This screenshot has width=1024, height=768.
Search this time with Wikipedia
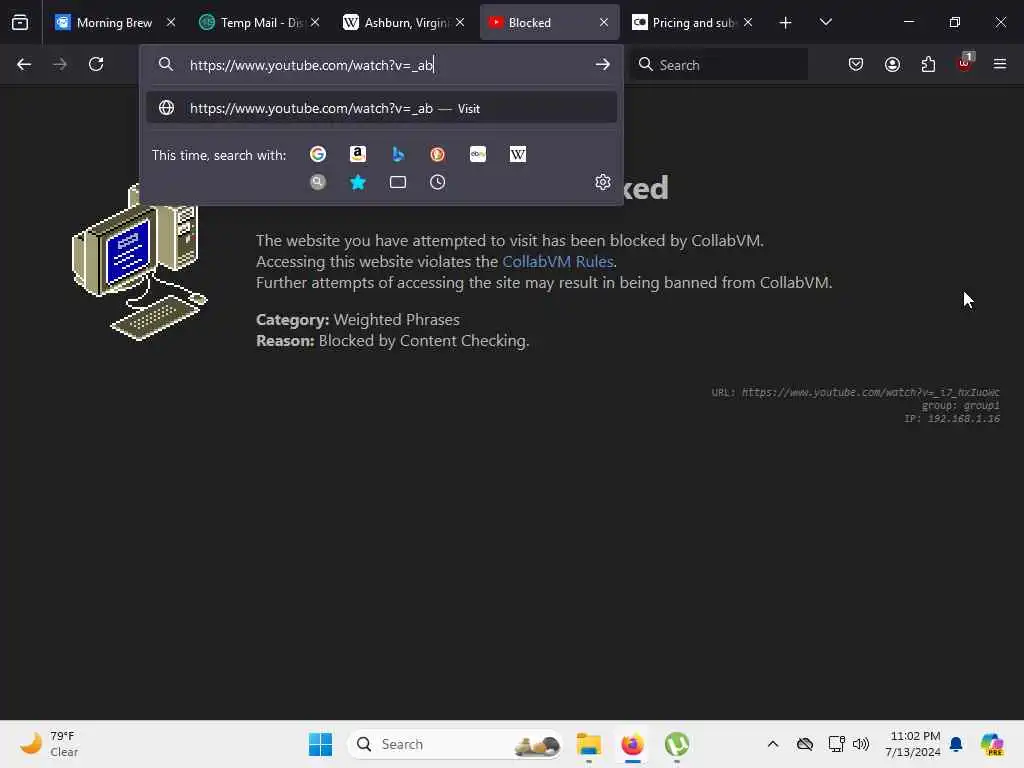pos(518,154)
